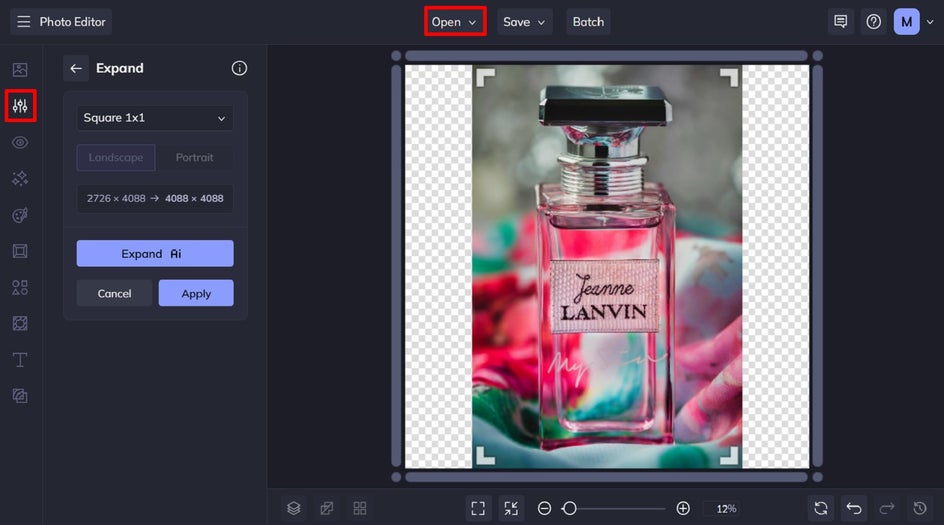Open the Square 1x1 aspect dropdown
Viewport: 944px width, 525px height.
point(155,118)
